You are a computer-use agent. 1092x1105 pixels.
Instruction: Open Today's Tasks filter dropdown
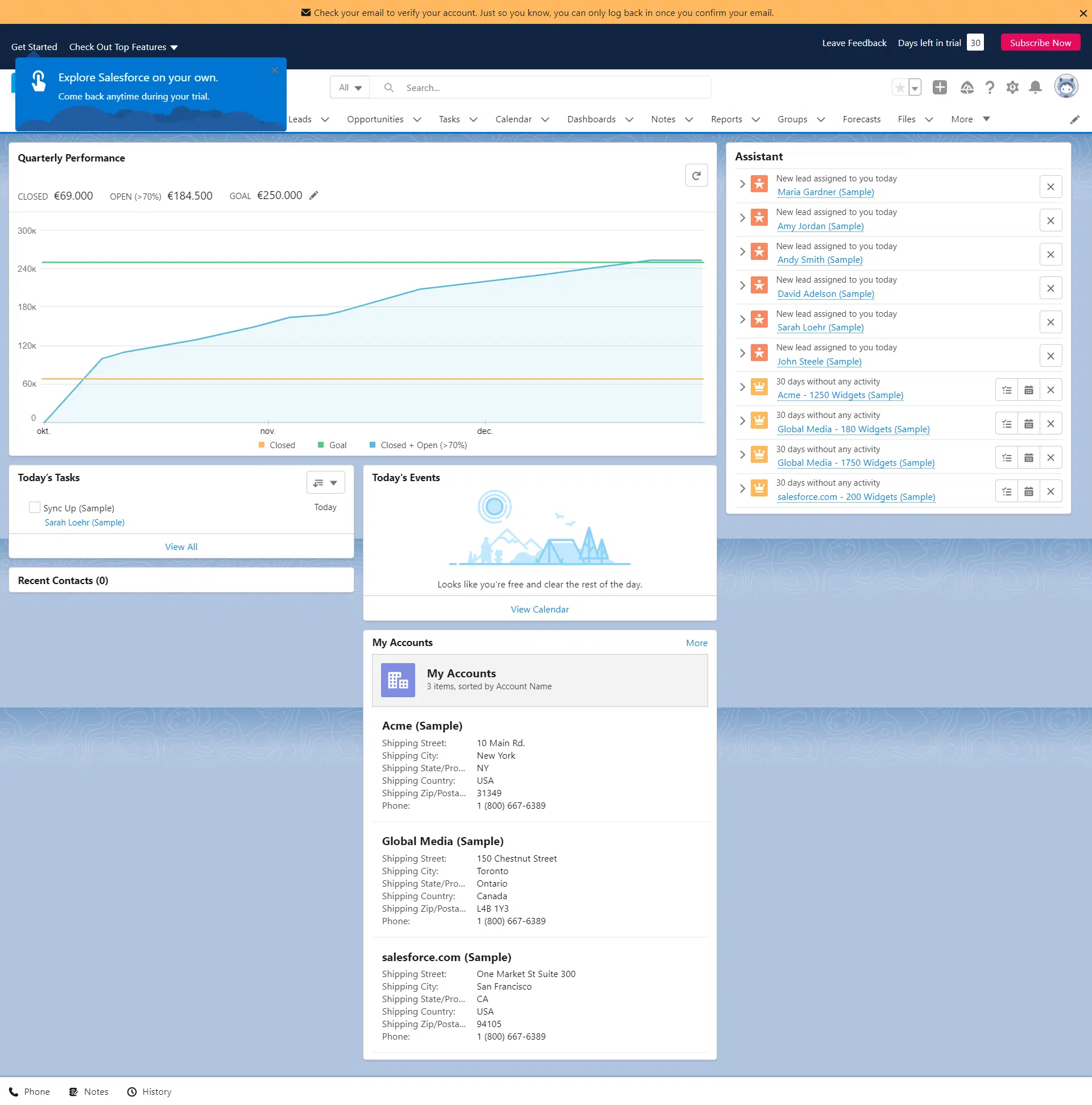coord(325,483)
